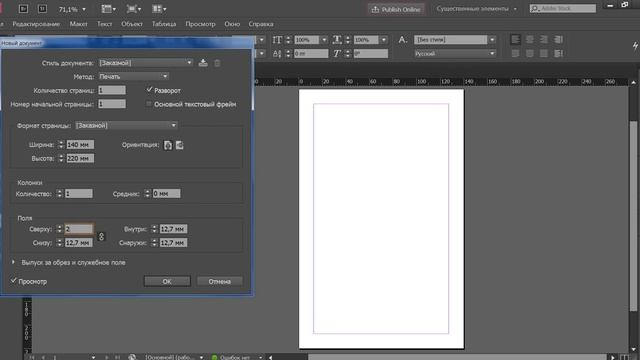This screenshot has height=360, width=640.
Task: Enable Основной текстовый фрейм checkbox
Action: pyautogui.click(x=149, y=104)
